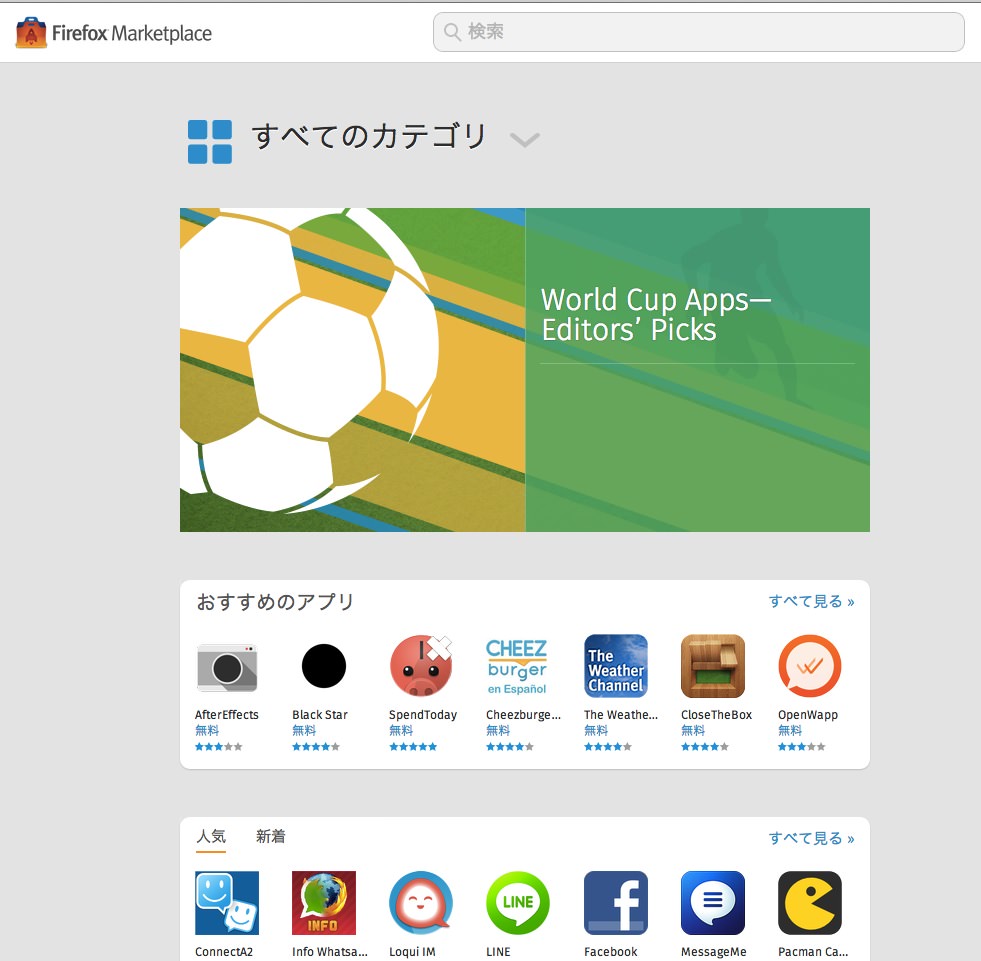Open the ConnectA2 chat faces icon
Image resolution: width=981 pixels, height=961 pixels.
[226, 903]
